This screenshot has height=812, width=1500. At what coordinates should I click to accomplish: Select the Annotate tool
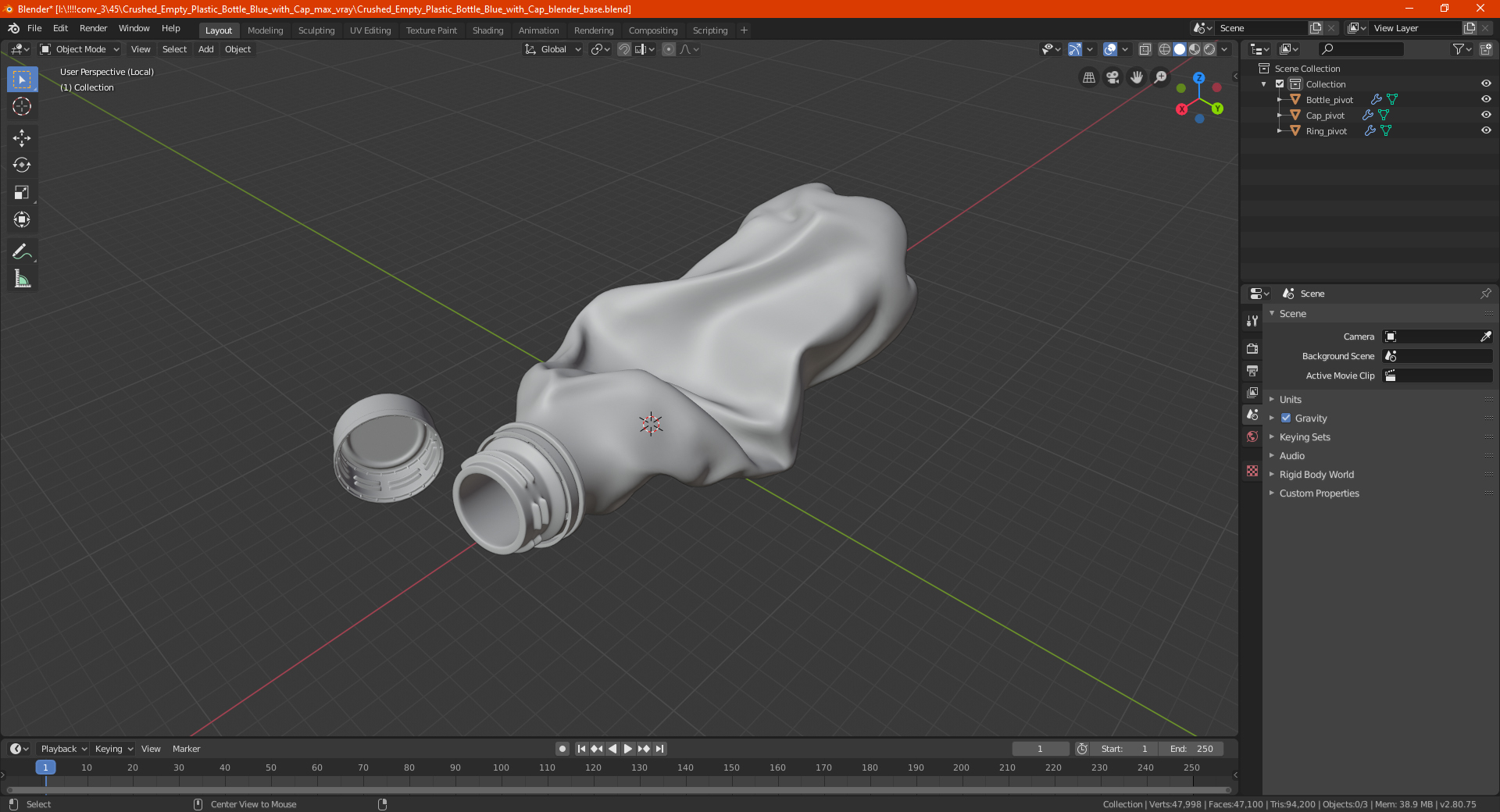[22, 251]
